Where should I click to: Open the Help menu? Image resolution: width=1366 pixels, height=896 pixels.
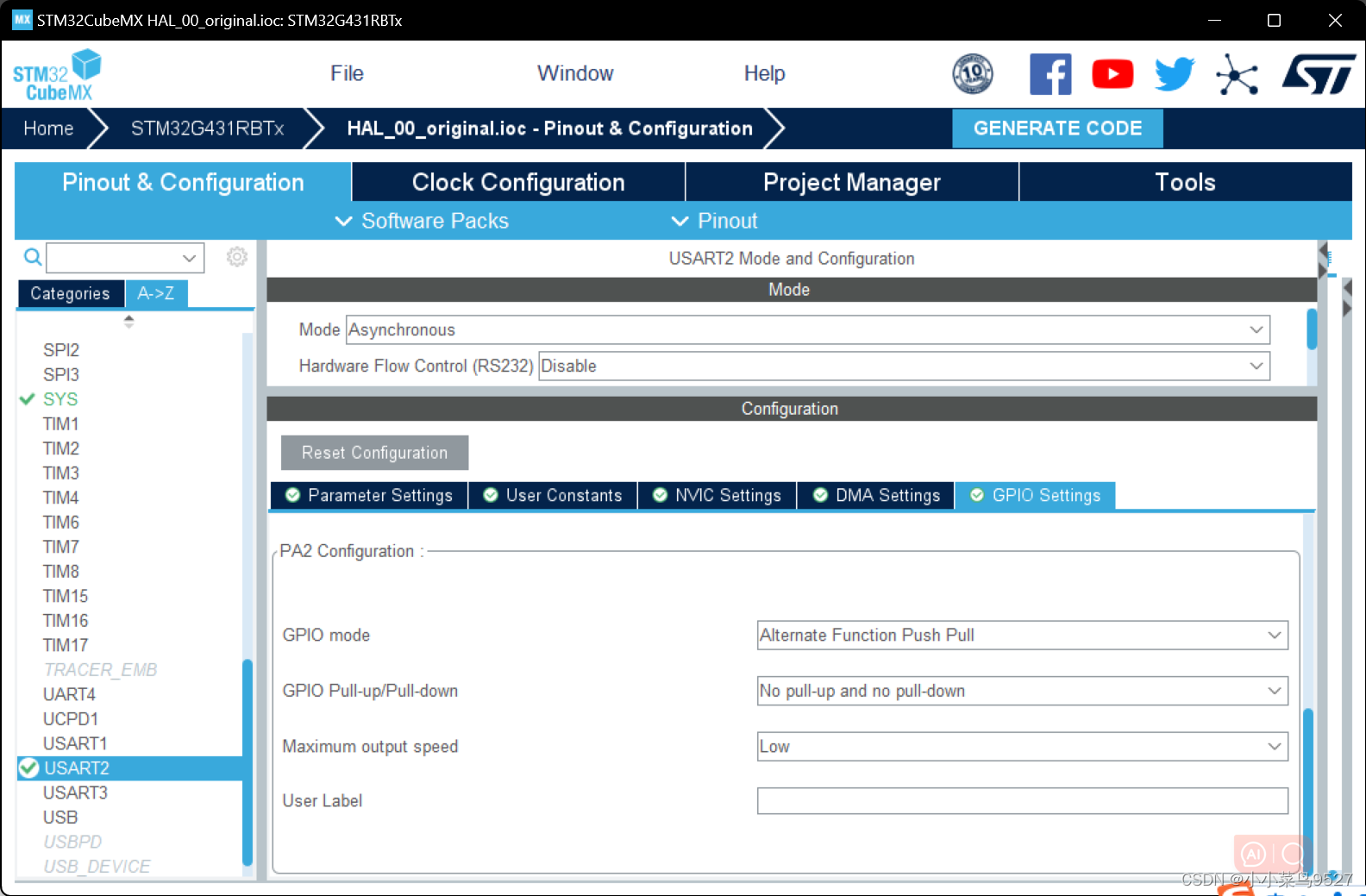(764, 73)
